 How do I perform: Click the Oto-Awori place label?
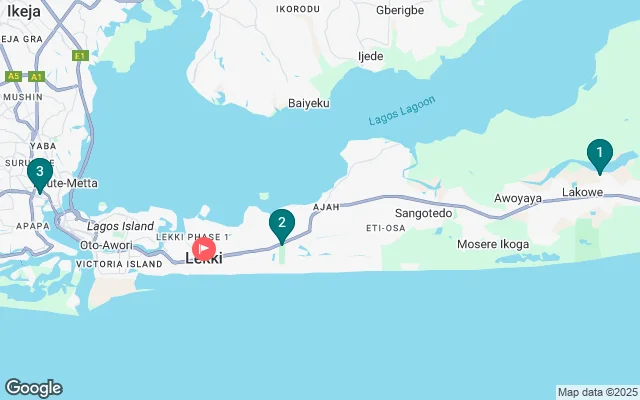[106, 245]
